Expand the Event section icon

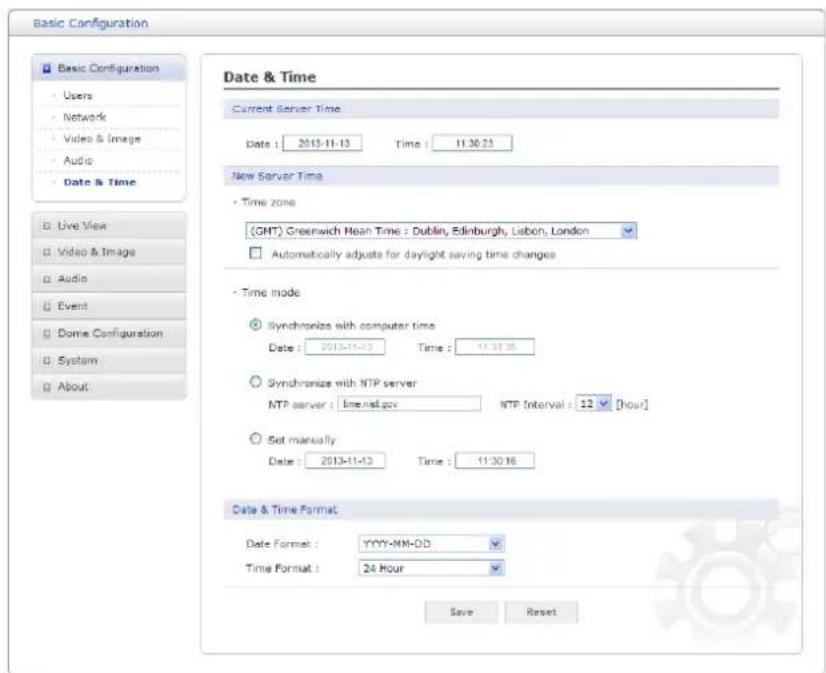(x=46, y=306)
